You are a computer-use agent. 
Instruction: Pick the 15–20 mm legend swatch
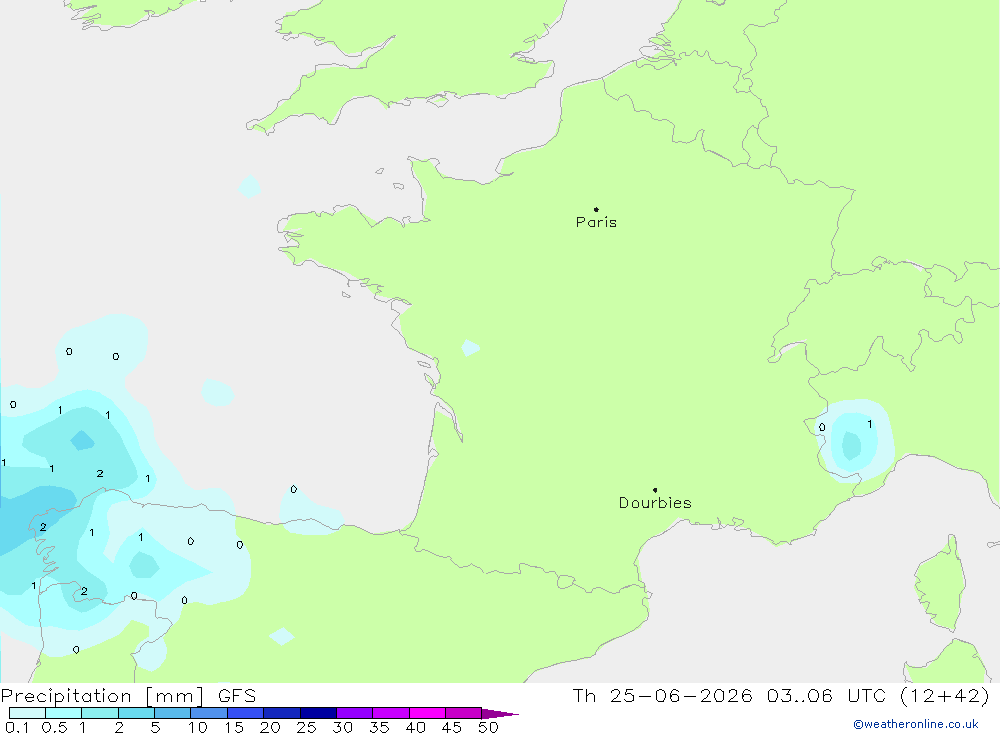pyautogui.click(x=246, y=713)
